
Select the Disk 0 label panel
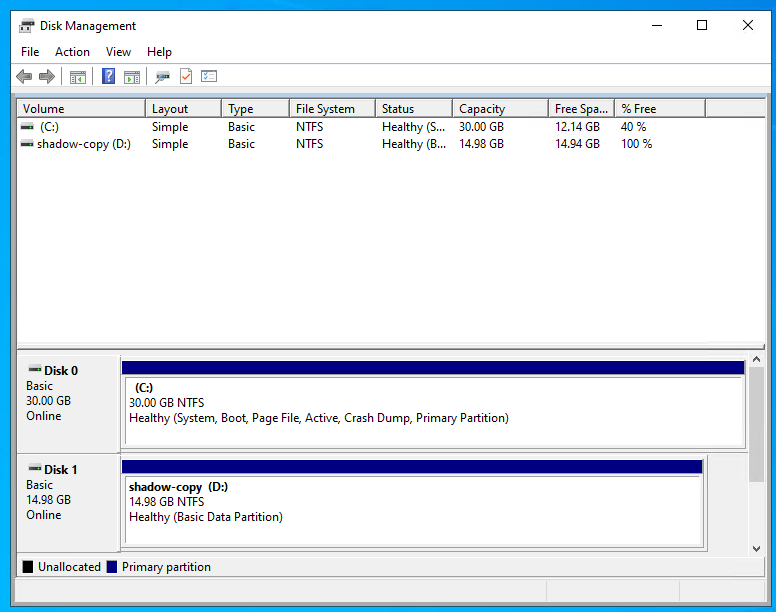coord(68,403)
